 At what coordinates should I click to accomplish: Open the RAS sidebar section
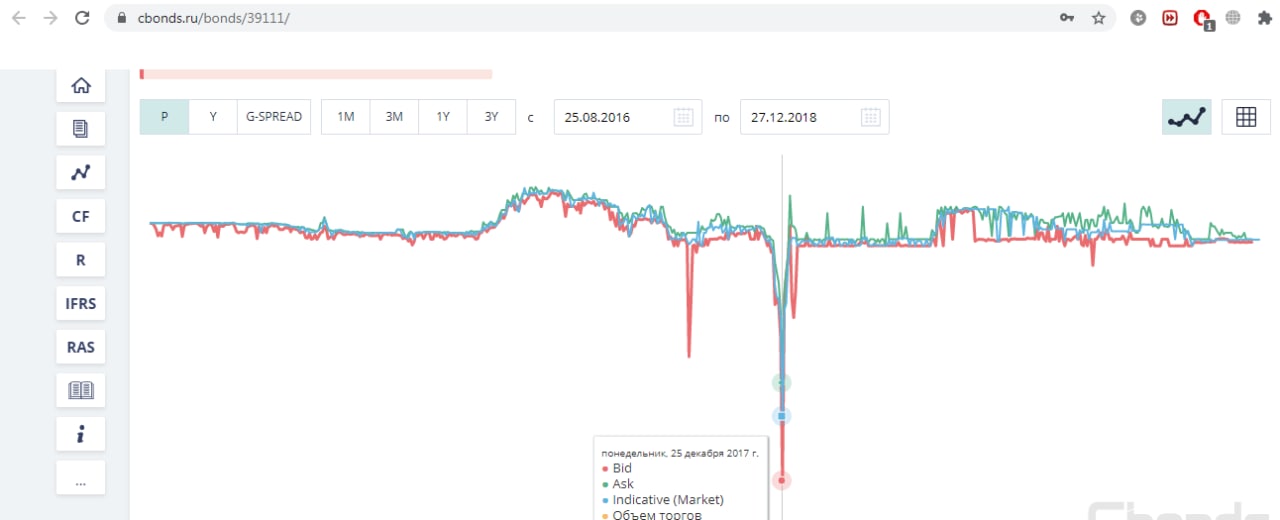coord(80,347)
